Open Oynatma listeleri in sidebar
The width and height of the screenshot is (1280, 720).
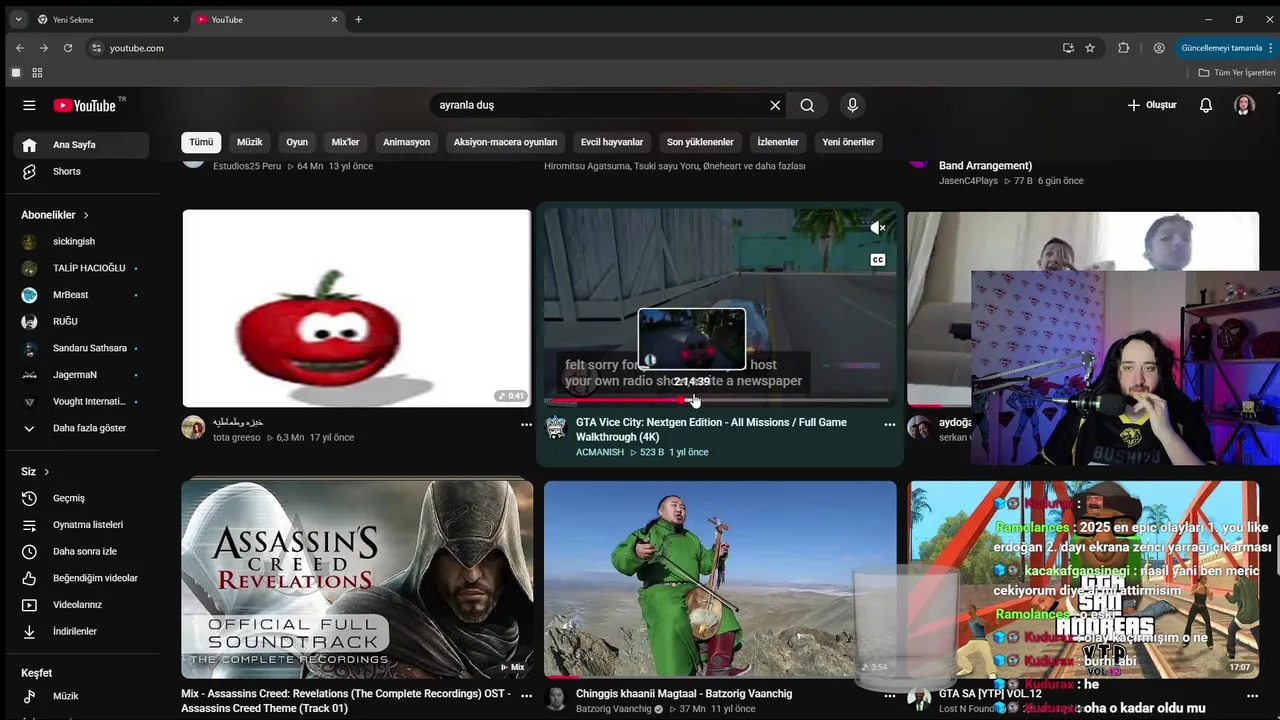(81, 525)
